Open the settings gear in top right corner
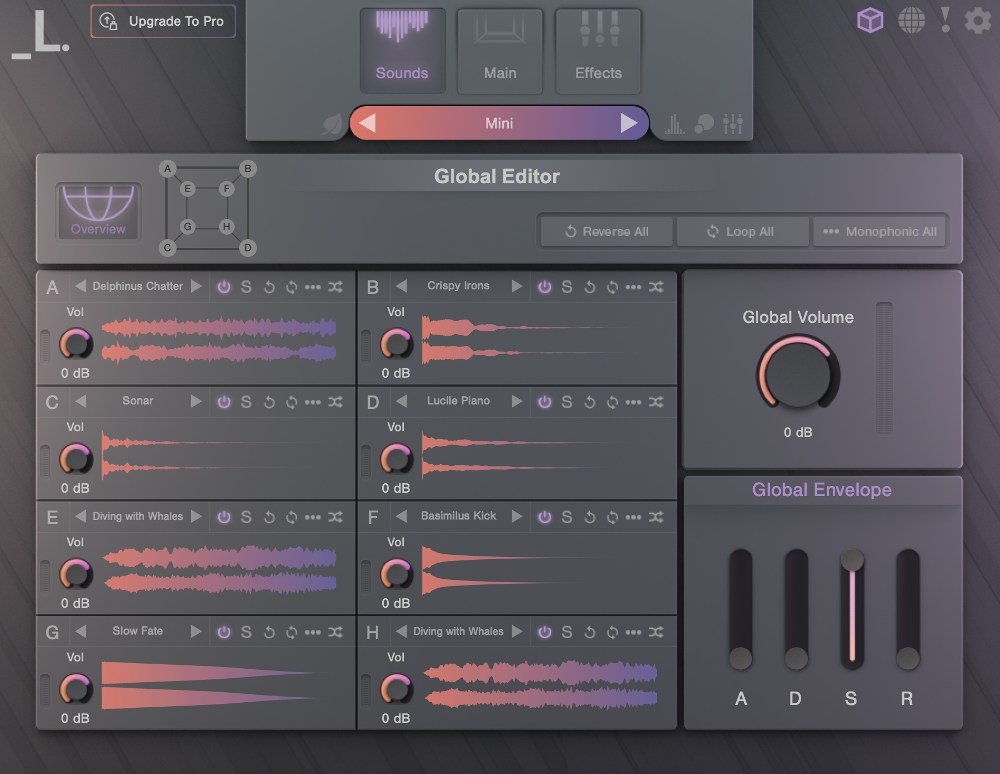This screenshot has height=774, width=1000. pyautogui.click(x=977, y=19)
